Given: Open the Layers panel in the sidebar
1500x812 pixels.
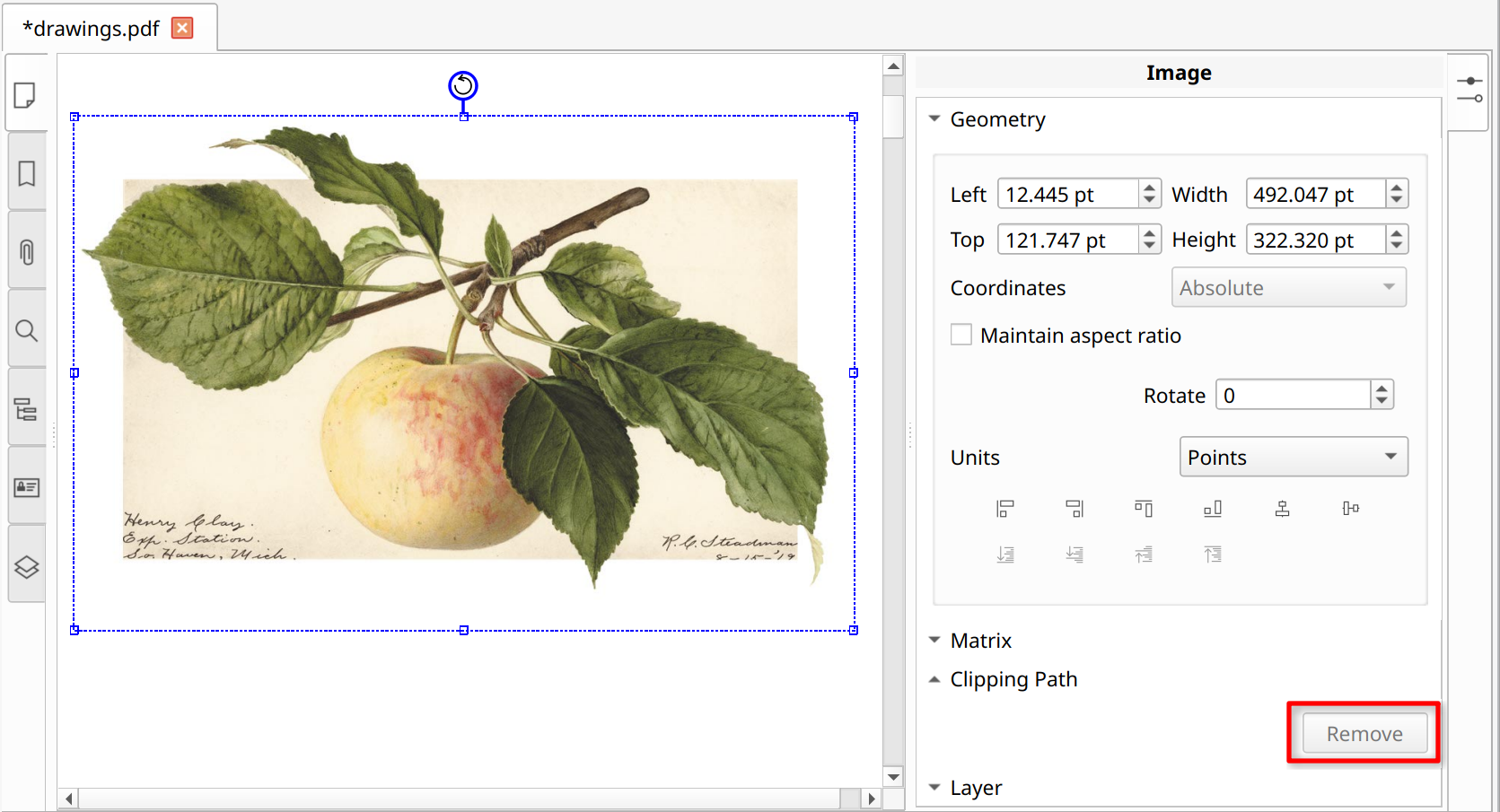Looking at the screenshot, I should (26, 566).
